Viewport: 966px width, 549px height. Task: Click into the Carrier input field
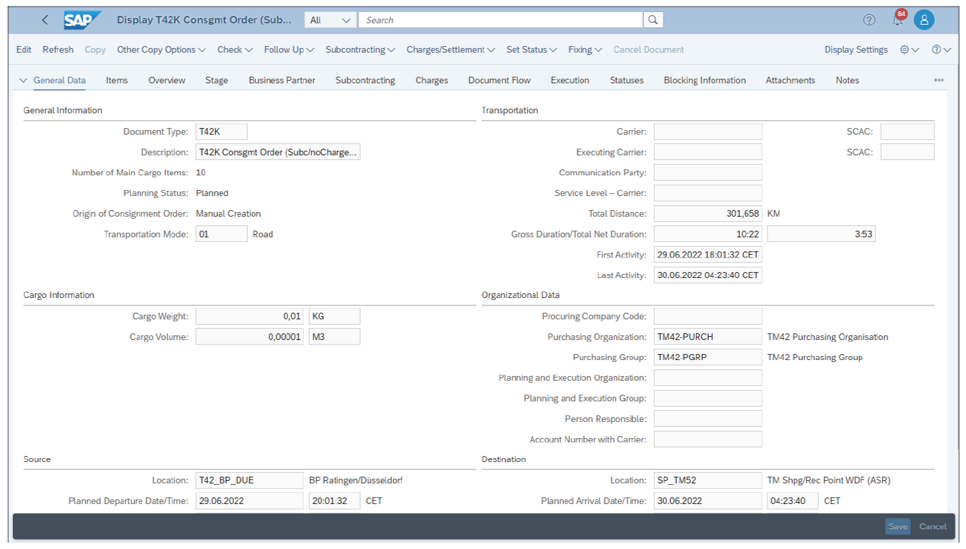(707, 132)
